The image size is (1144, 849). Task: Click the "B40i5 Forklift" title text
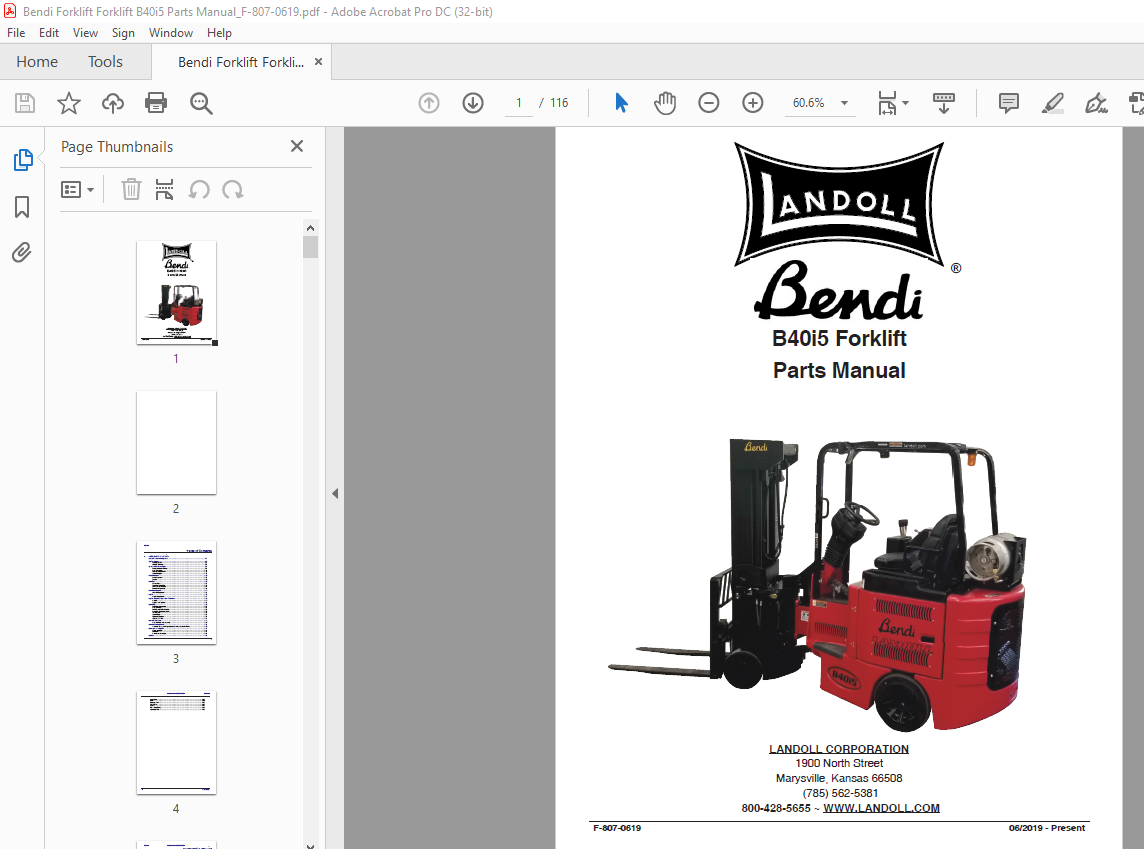click(839, 338)
